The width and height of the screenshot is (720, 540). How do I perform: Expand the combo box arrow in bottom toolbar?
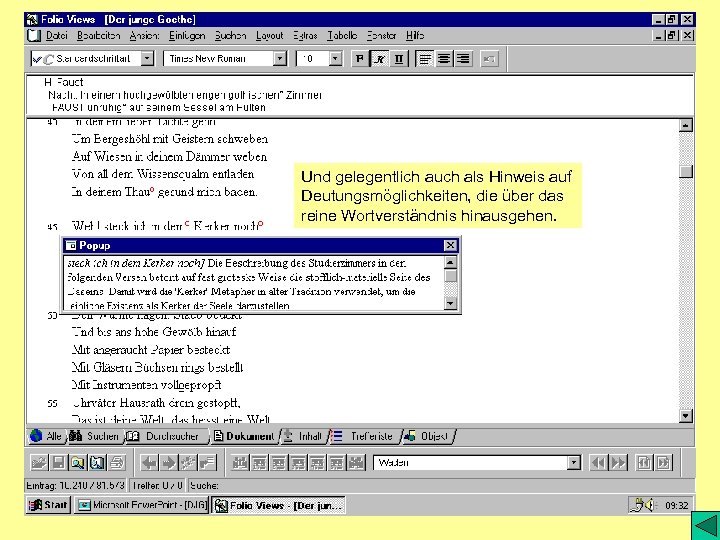[x=574, y=462]
